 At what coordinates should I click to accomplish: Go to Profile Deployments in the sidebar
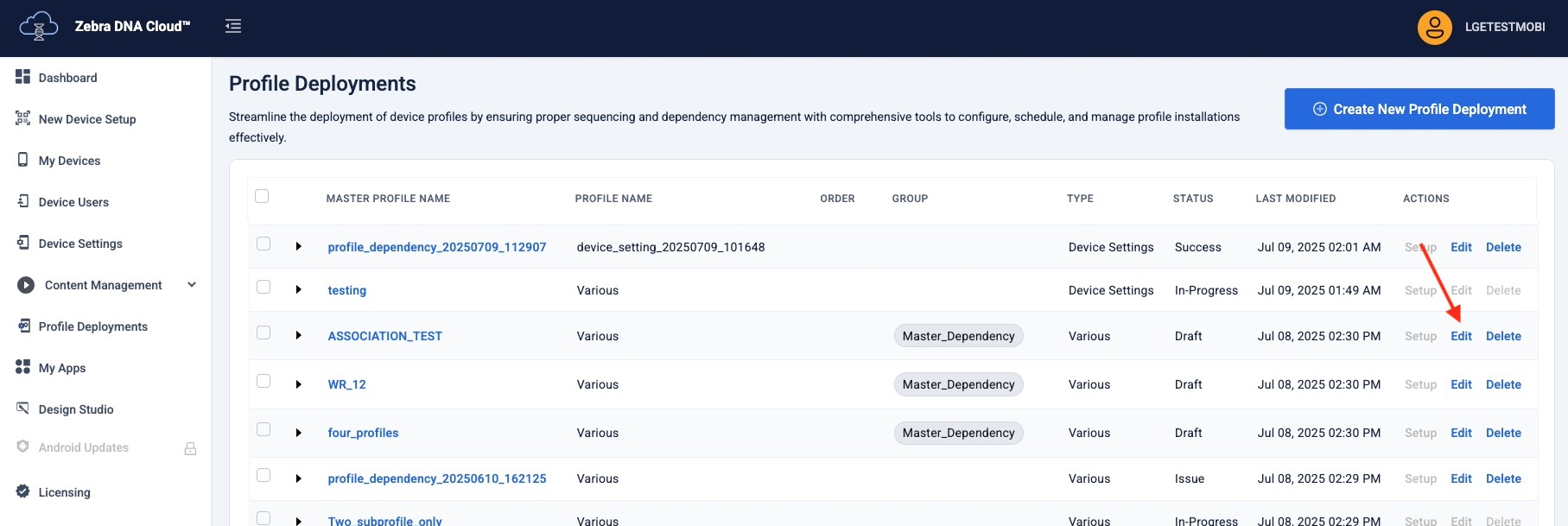click(92, 326)
